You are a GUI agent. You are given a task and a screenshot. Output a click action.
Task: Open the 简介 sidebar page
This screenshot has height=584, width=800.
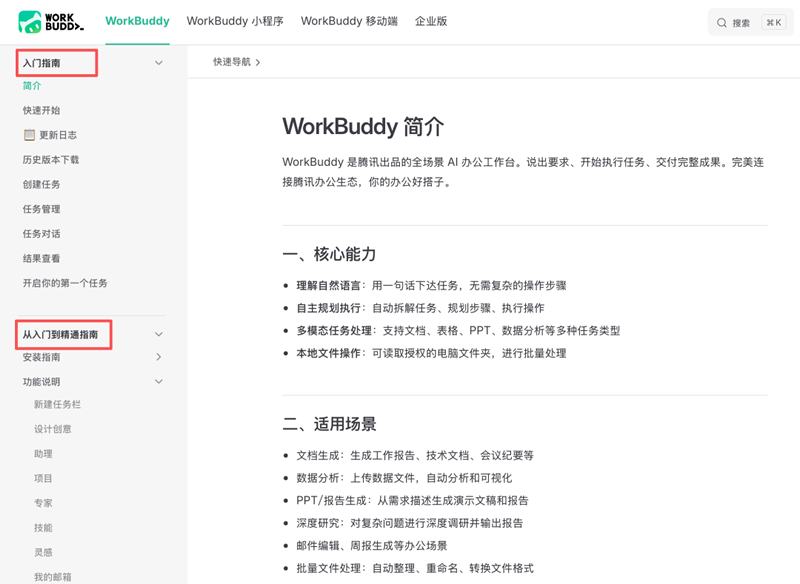click(x=32, y=86)
